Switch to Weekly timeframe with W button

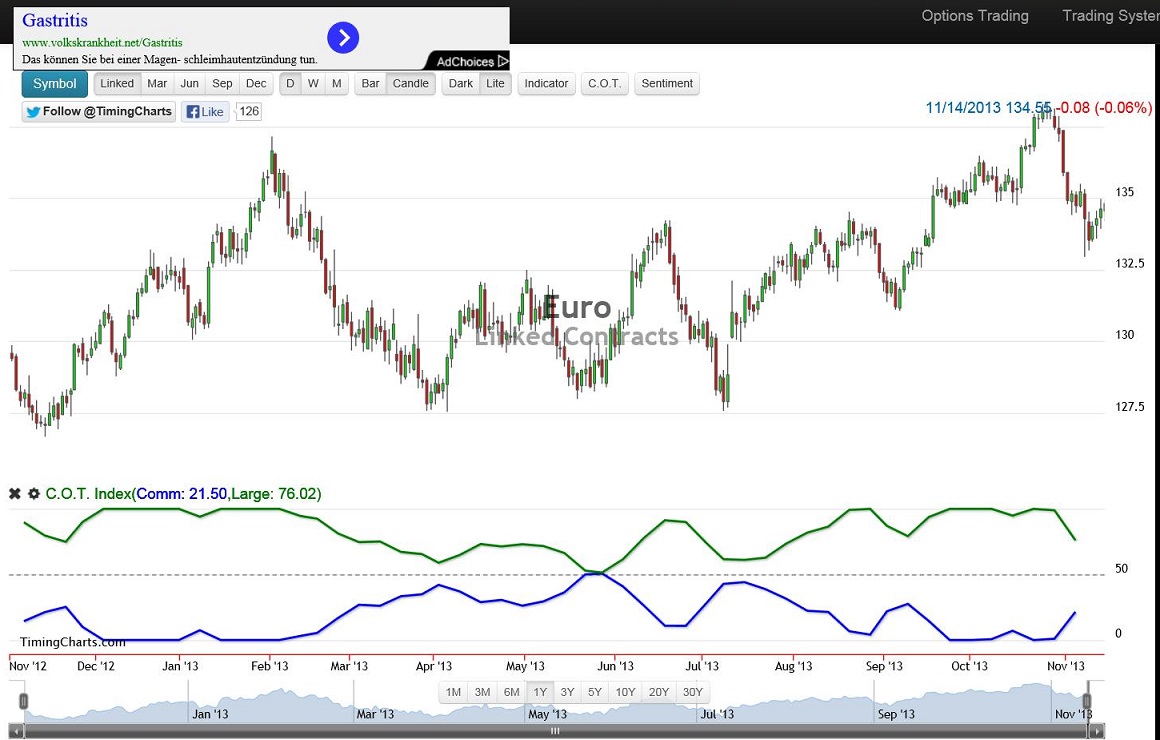click(312, 83)
